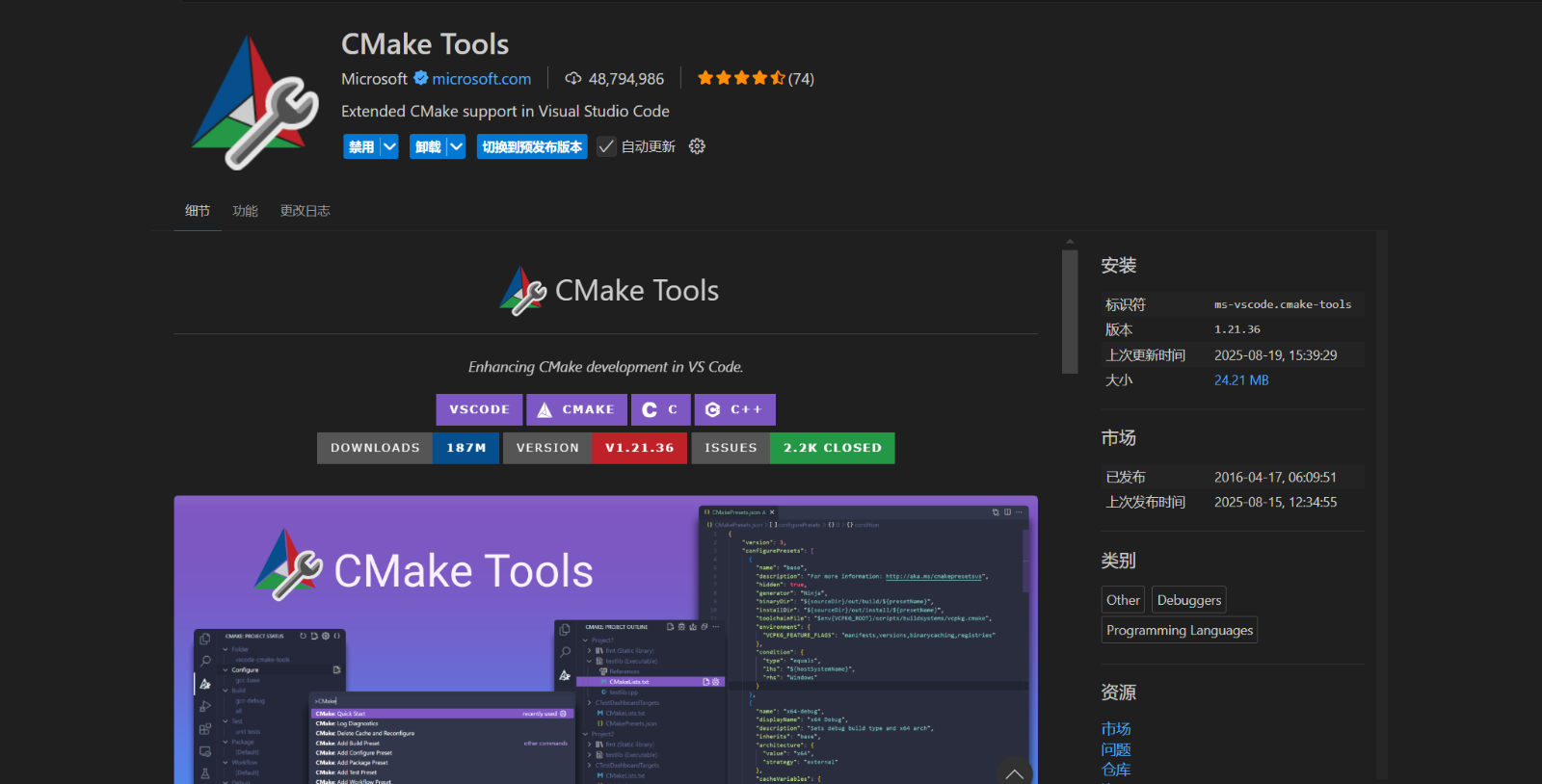Click the star rating icons

click(x=740, y=78)
